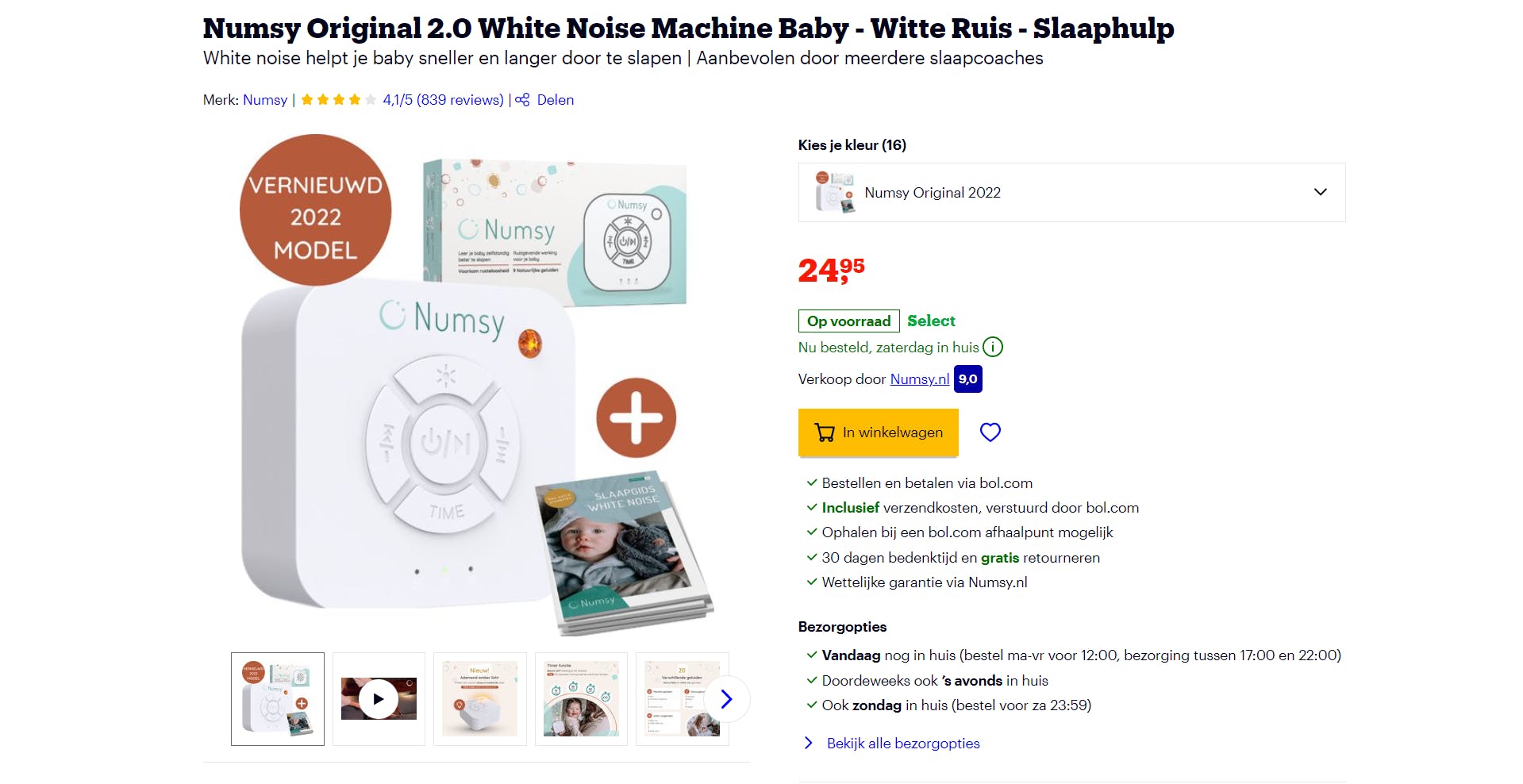Add to cart with In winkelwagen button

[x=878, y=432]
